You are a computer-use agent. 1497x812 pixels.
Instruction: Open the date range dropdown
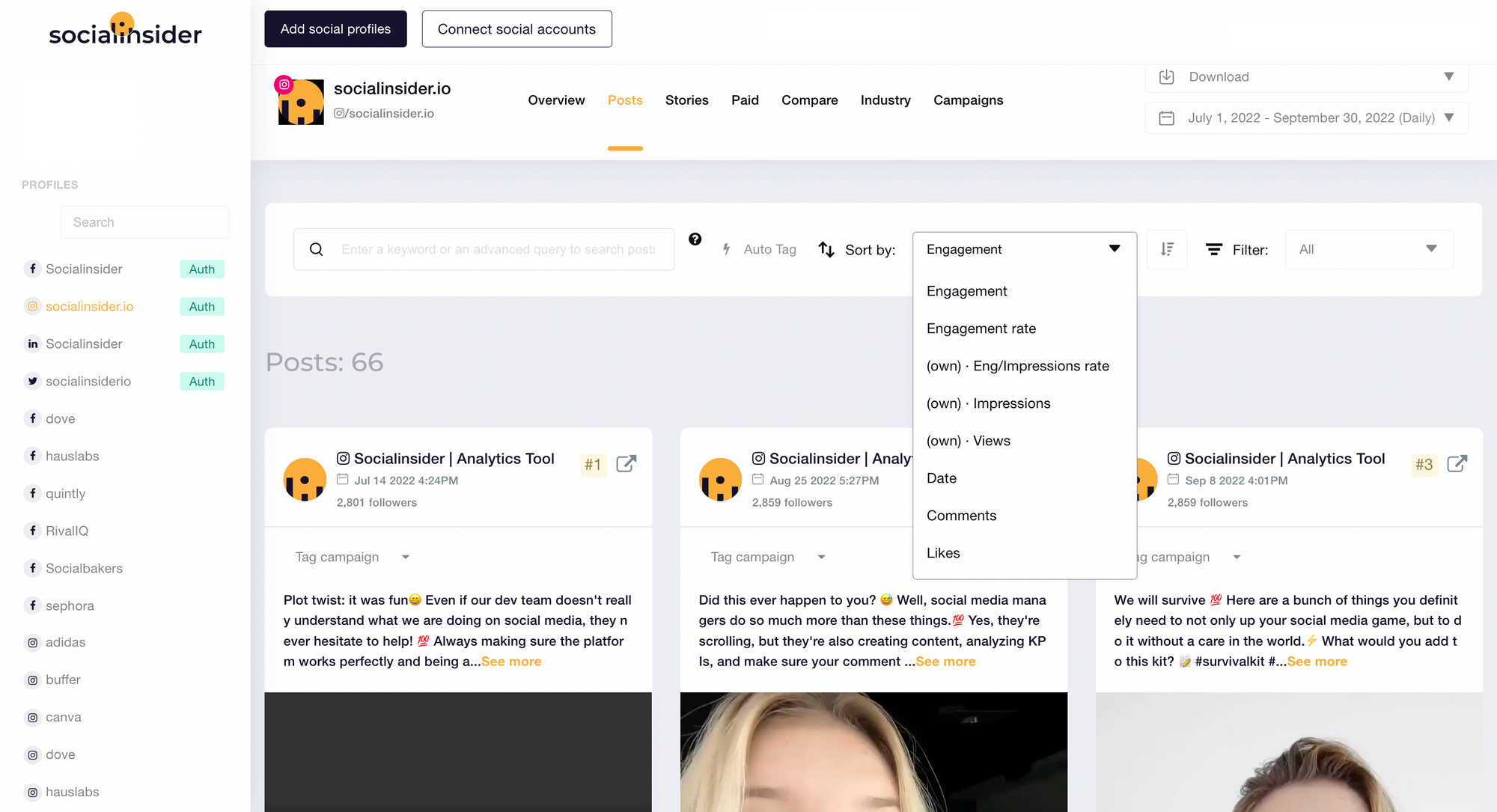1306,117
